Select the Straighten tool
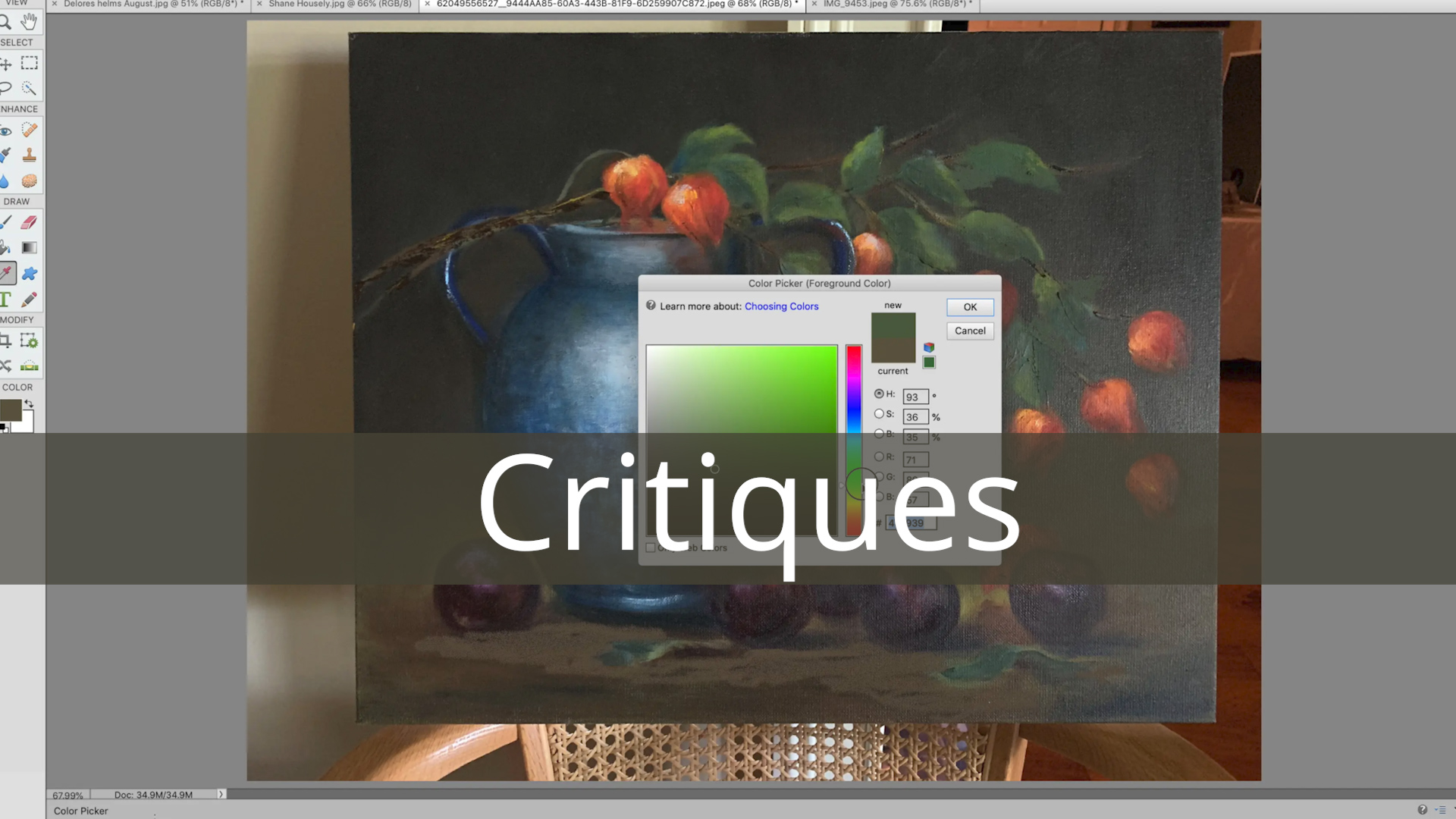The image size is (1456, 819). (x=29, y=366)
